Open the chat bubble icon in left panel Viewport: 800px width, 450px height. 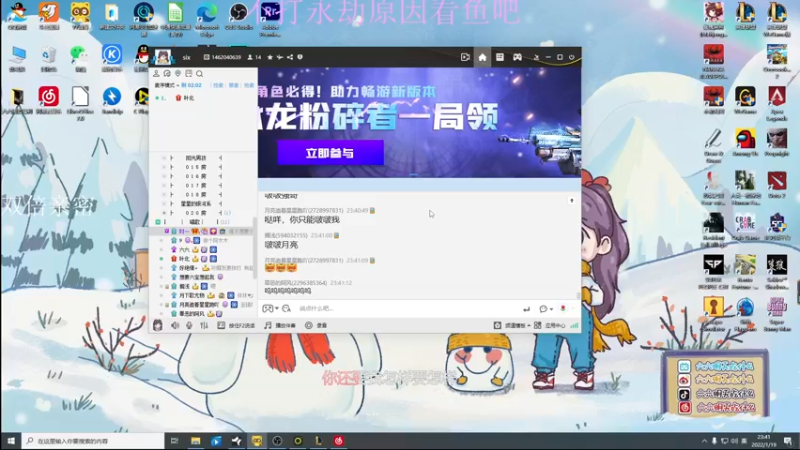[x=167, y=74]
